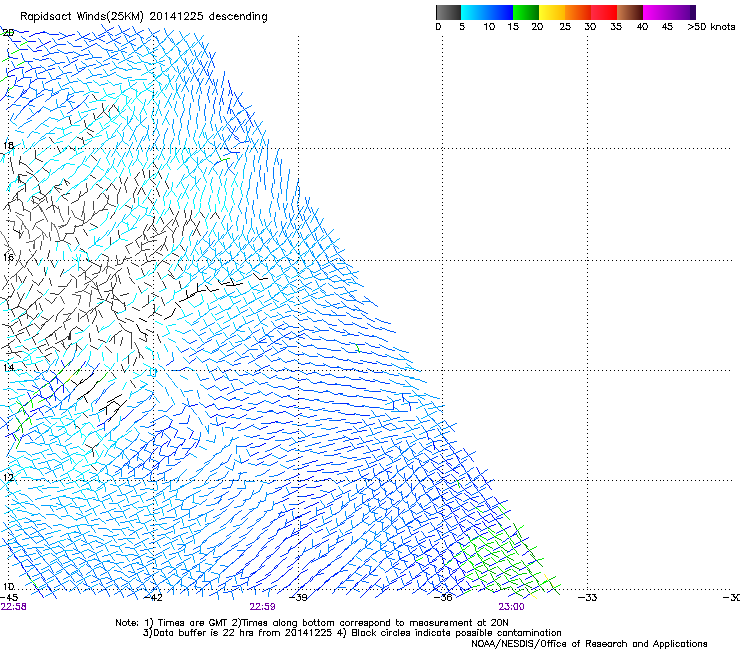The width and height of the screenshot is (740, 650).
Task: Click the gray 0-5 knots legend segment
Action: [x=448, y=12]
